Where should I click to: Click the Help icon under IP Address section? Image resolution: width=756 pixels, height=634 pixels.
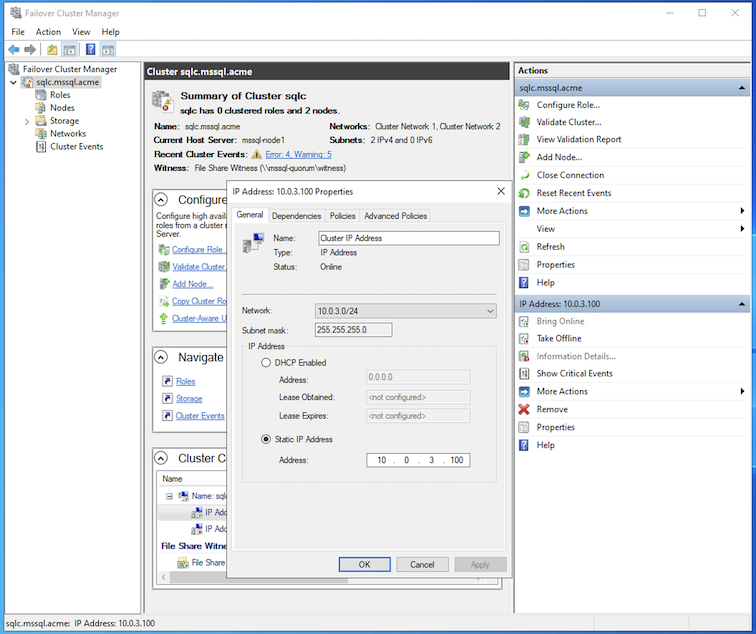pyautogui.click(x=524, y=445)
